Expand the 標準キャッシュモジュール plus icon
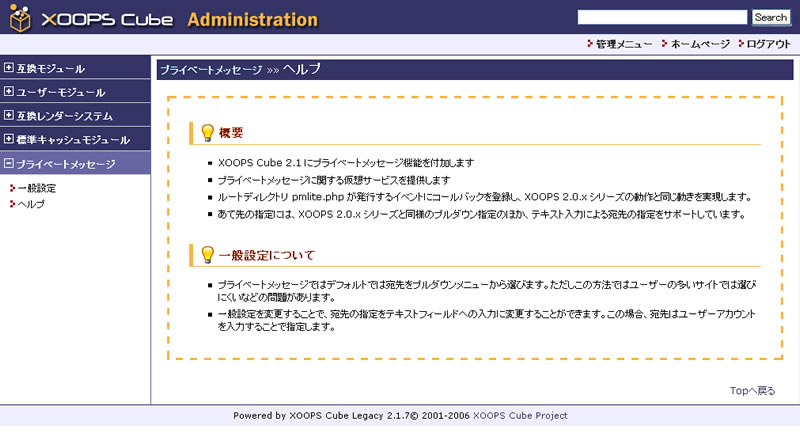The image size is (800, 437). click(8, 139)
